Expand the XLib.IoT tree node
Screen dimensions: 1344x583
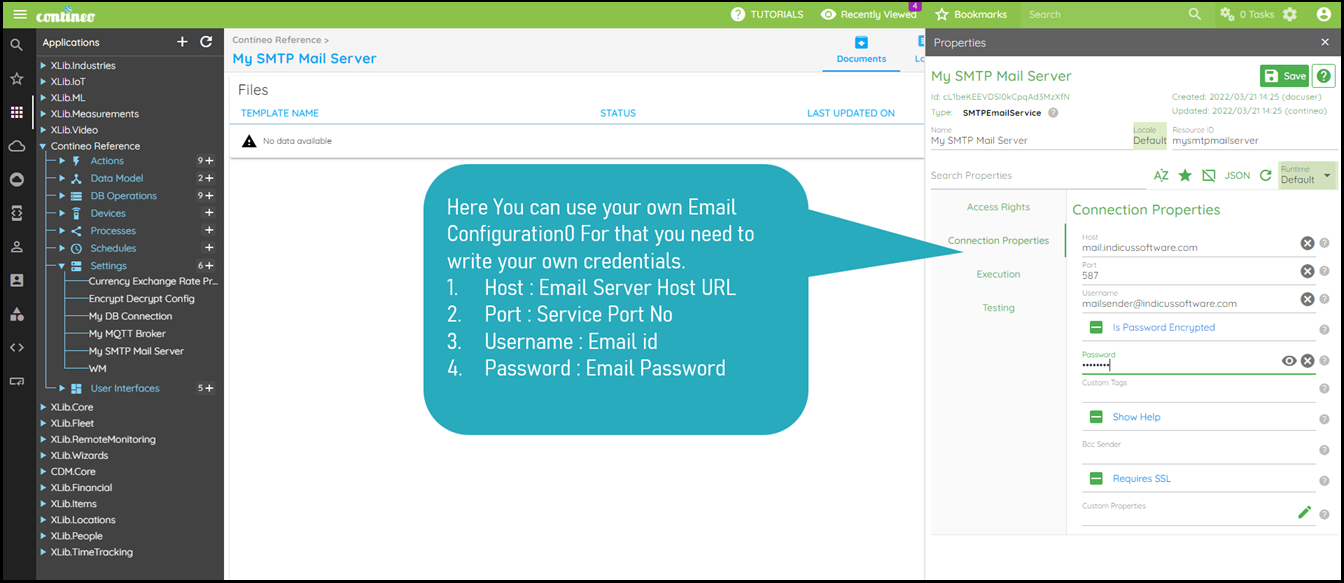pyautogui.click(x=43, y=82)
